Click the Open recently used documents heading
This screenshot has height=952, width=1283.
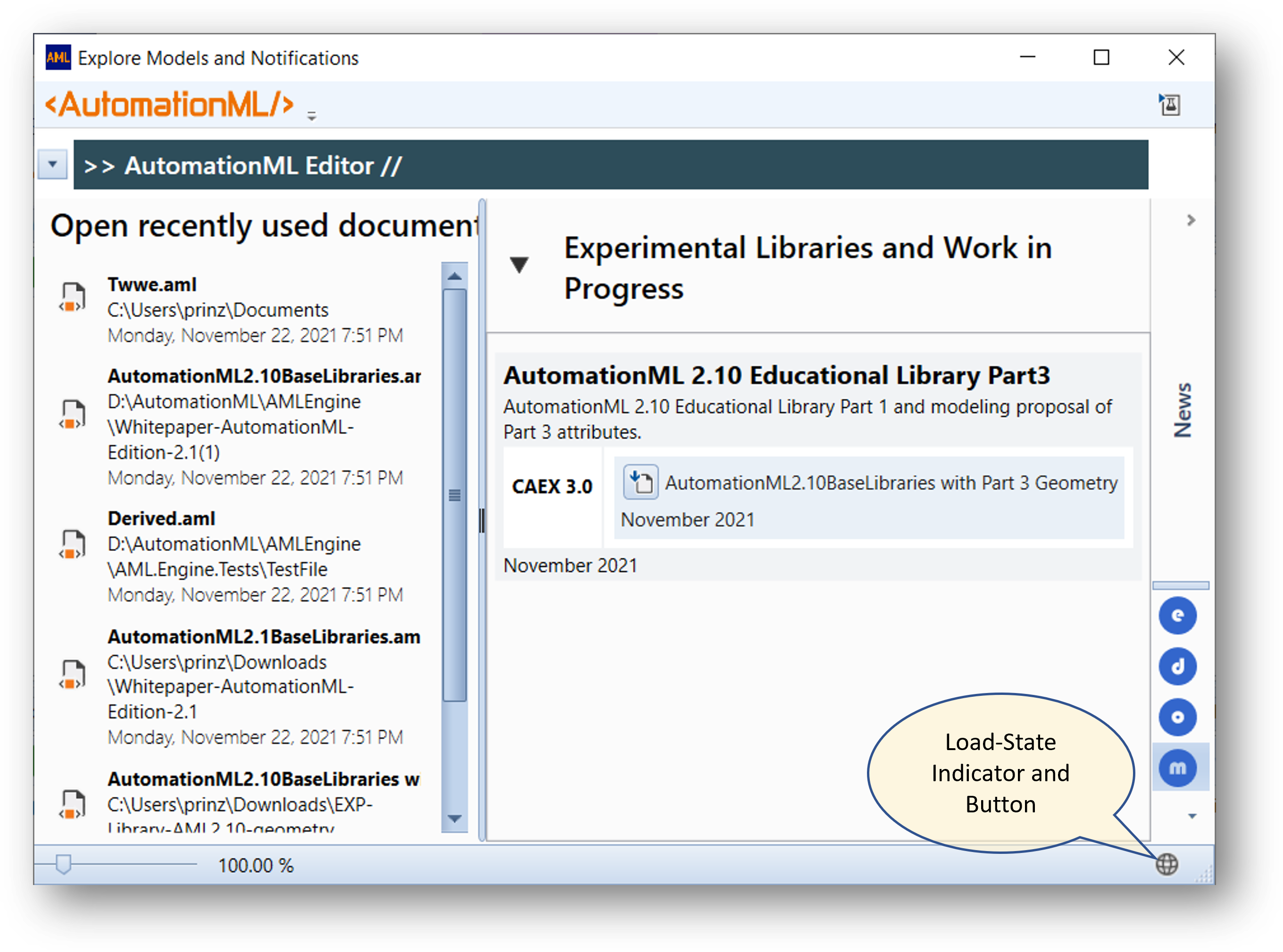(264, 226)
